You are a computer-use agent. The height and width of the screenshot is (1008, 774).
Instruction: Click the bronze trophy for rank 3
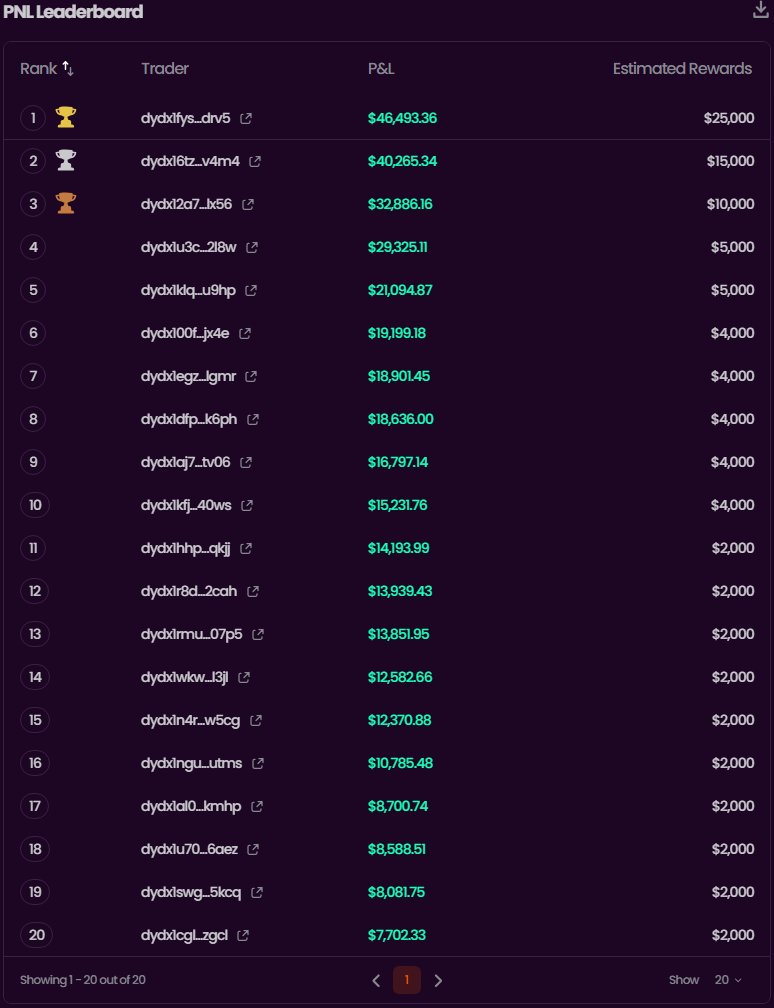(x=66, y=204)
